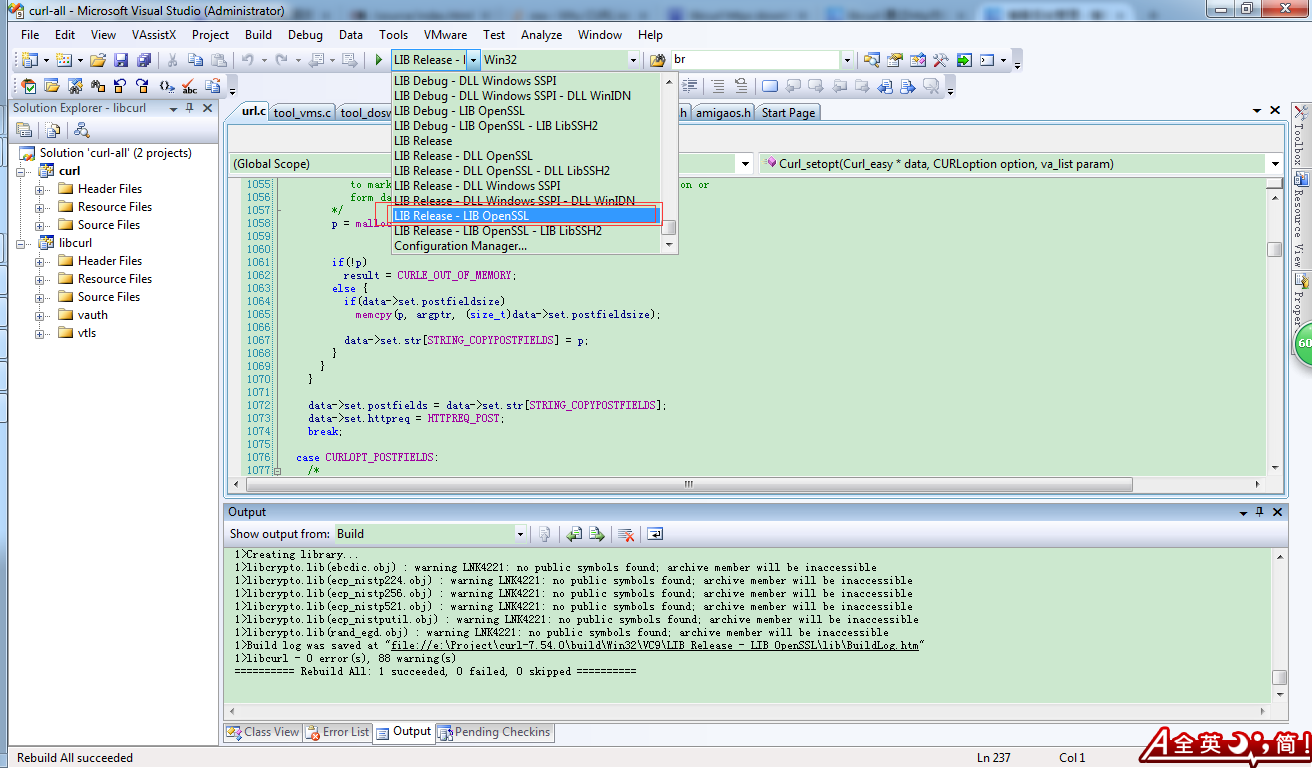Expand the vauth folder node
The image size is (1312, 768).
point(41,315)
